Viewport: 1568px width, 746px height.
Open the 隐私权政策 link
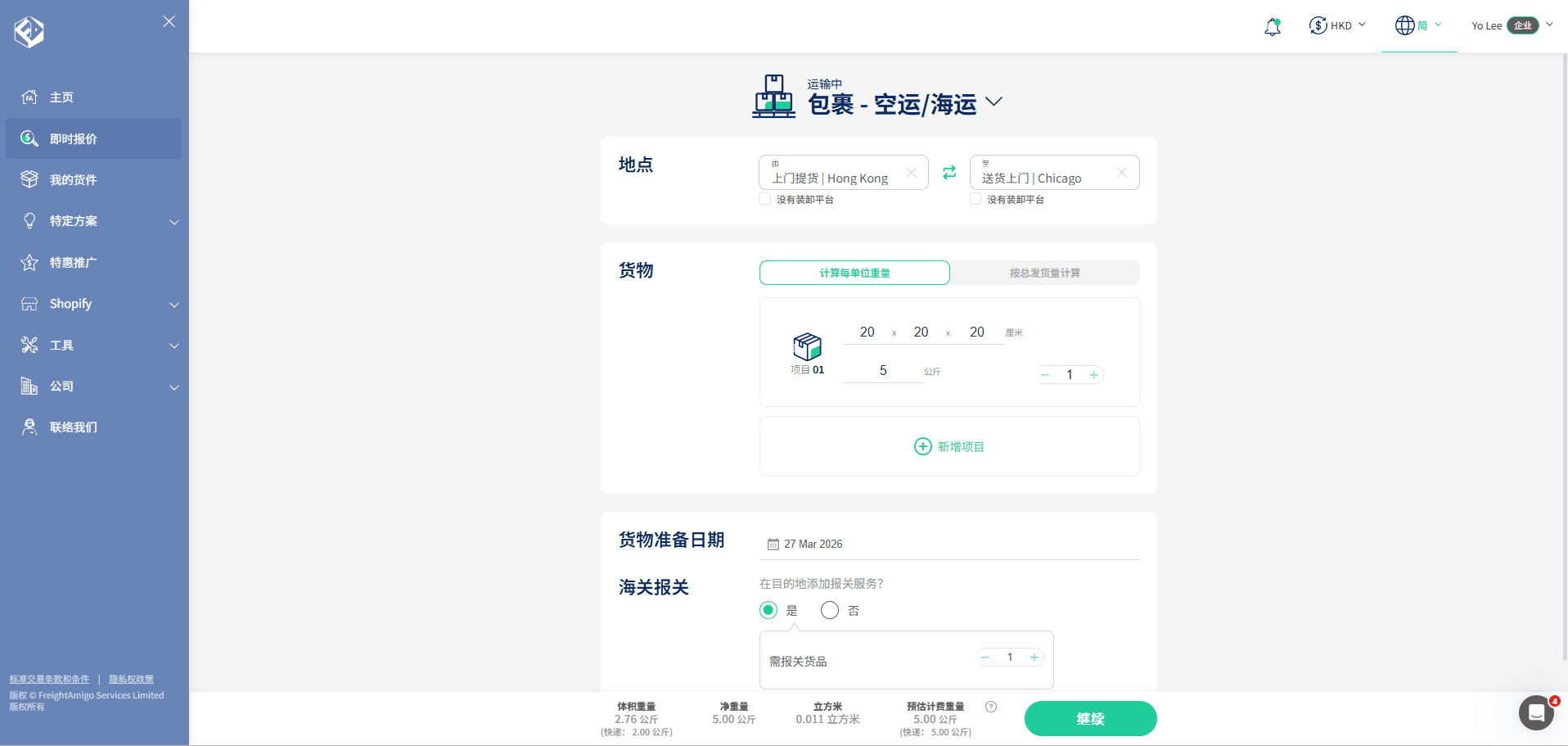pos(131,679)
